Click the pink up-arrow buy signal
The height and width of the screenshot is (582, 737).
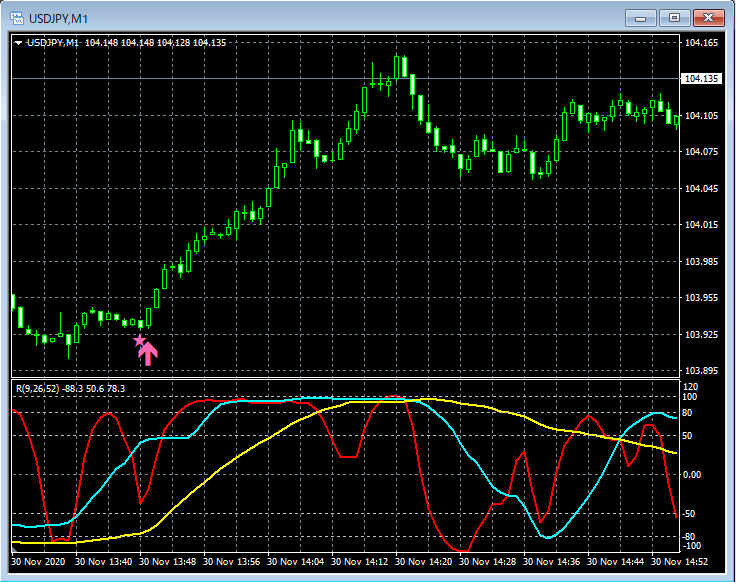click(148, 352)
